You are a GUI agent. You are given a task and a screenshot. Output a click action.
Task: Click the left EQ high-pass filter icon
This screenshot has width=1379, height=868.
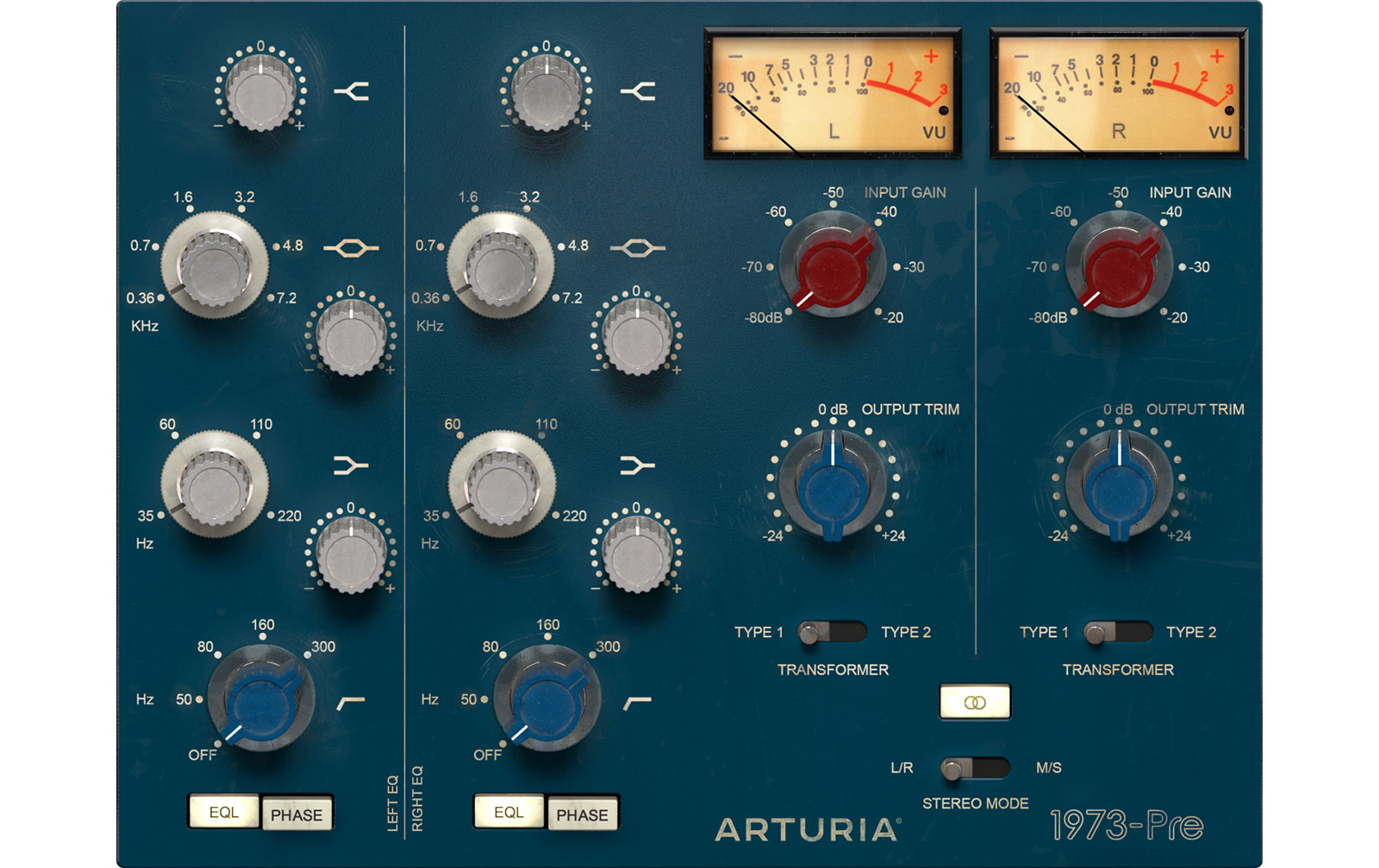coord(350,703)
